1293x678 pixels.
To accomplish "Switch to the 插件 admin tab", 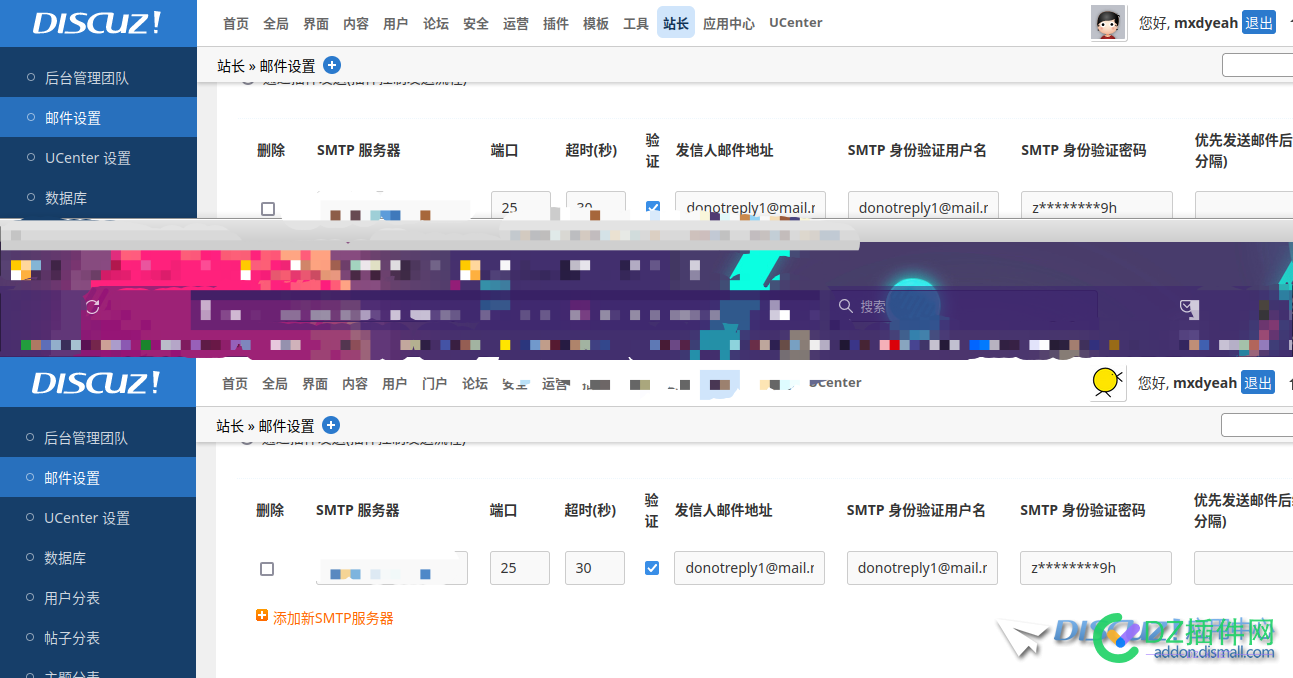I will (556, 22).
